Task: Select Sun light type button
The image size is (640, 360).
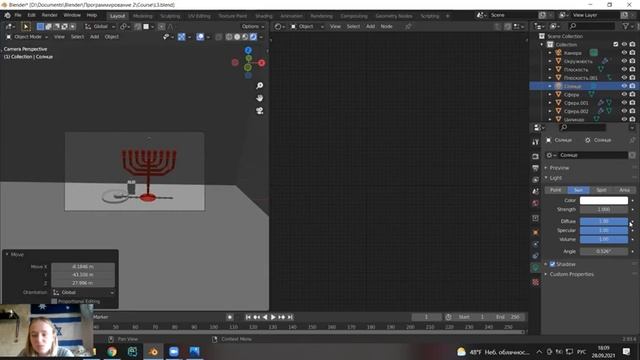Action: tap(578, 190)
